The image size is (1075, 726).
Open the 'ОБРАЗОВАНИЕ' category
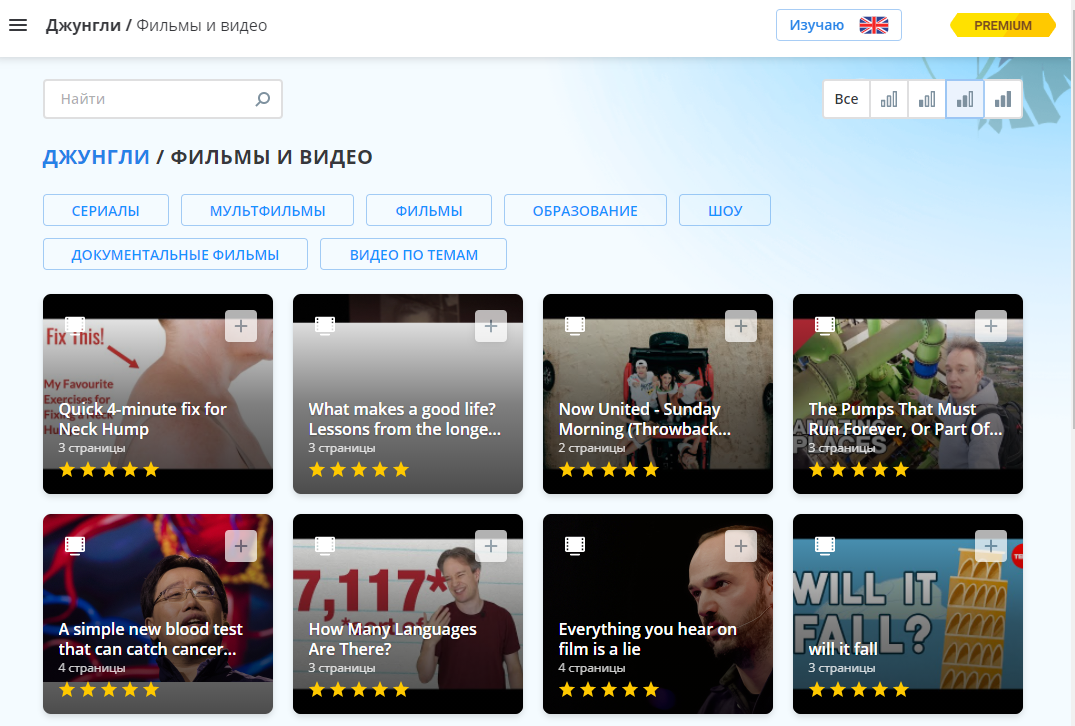pos(585,210)
